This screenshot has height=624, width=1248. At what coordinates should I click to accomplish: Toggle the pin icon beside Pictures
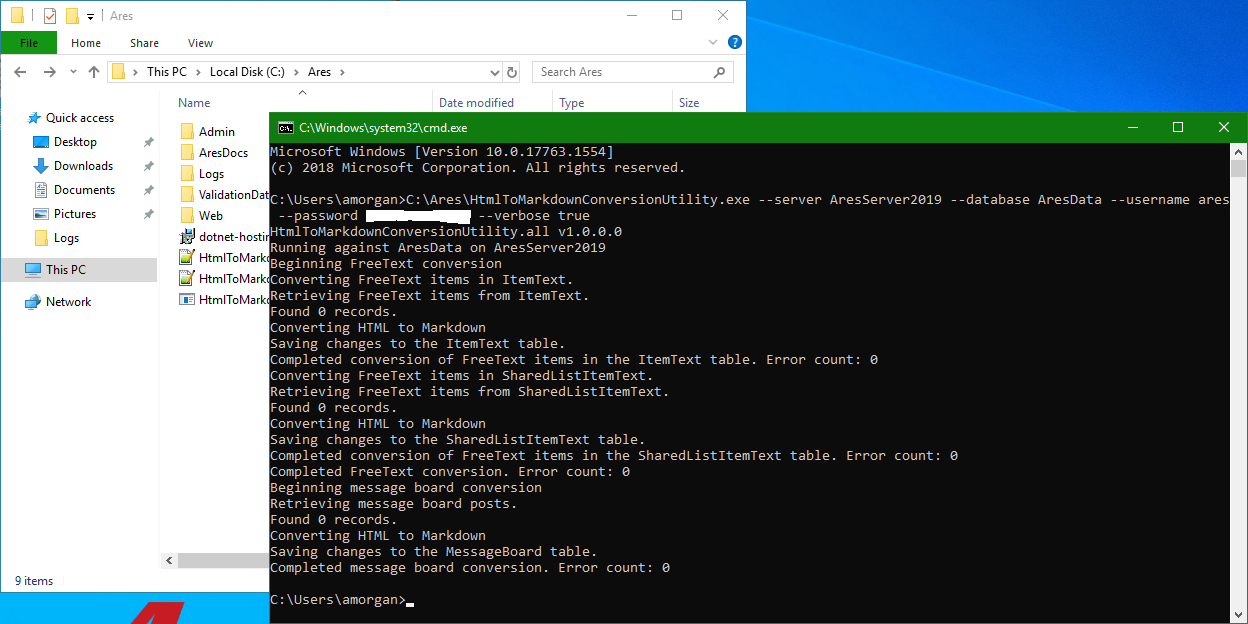[148, 214]
